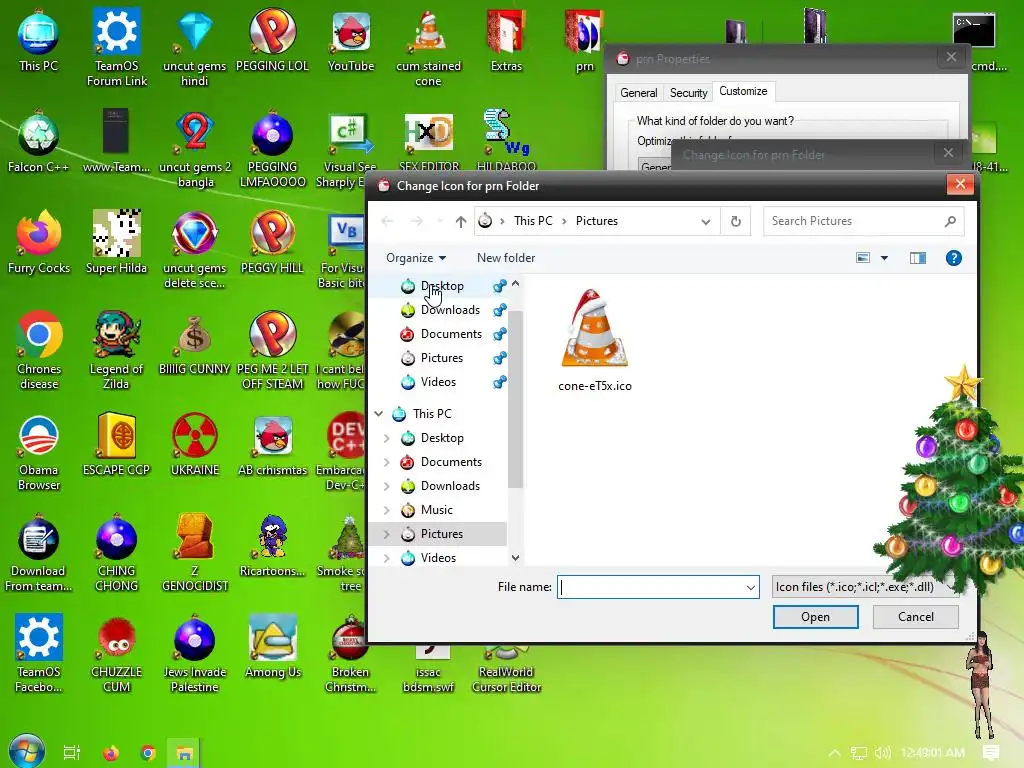Screen dimensions: 1024x768
Task: Select the Obama Browser desktop icon
Action: [x=38, y=452]
